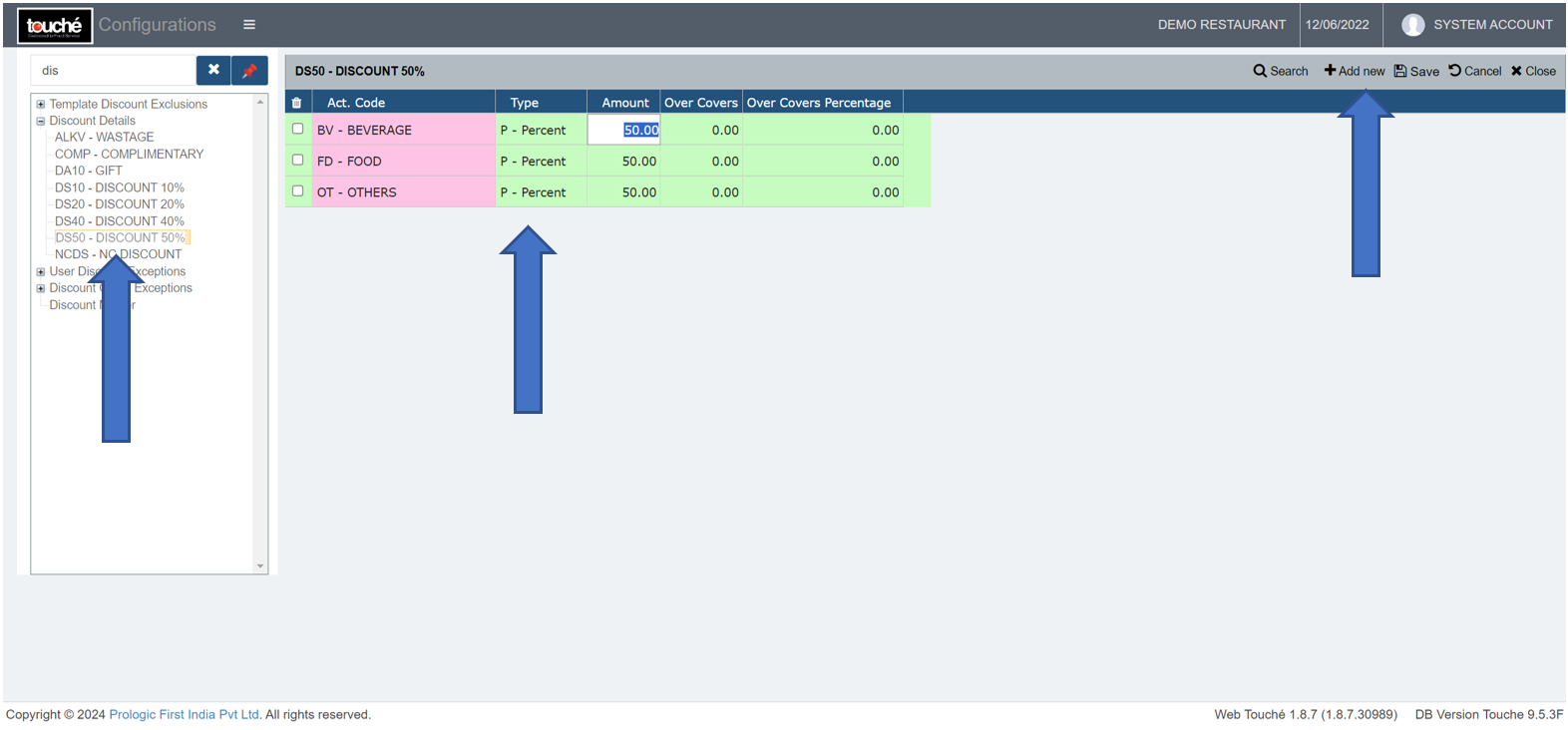Collapse the Discount Details tree node
The width and height of the screenshot is (1568, 730).
[x=41, y=121]
